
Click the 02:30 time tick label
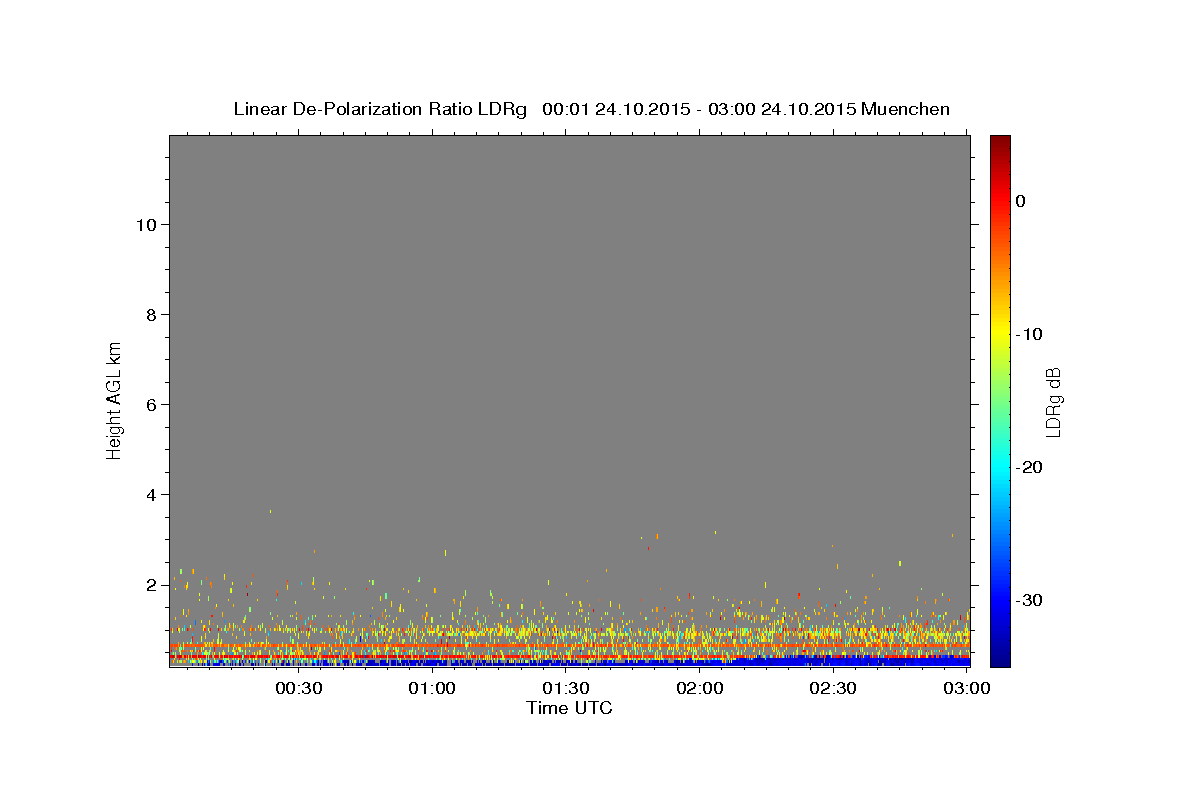(833, 688)
